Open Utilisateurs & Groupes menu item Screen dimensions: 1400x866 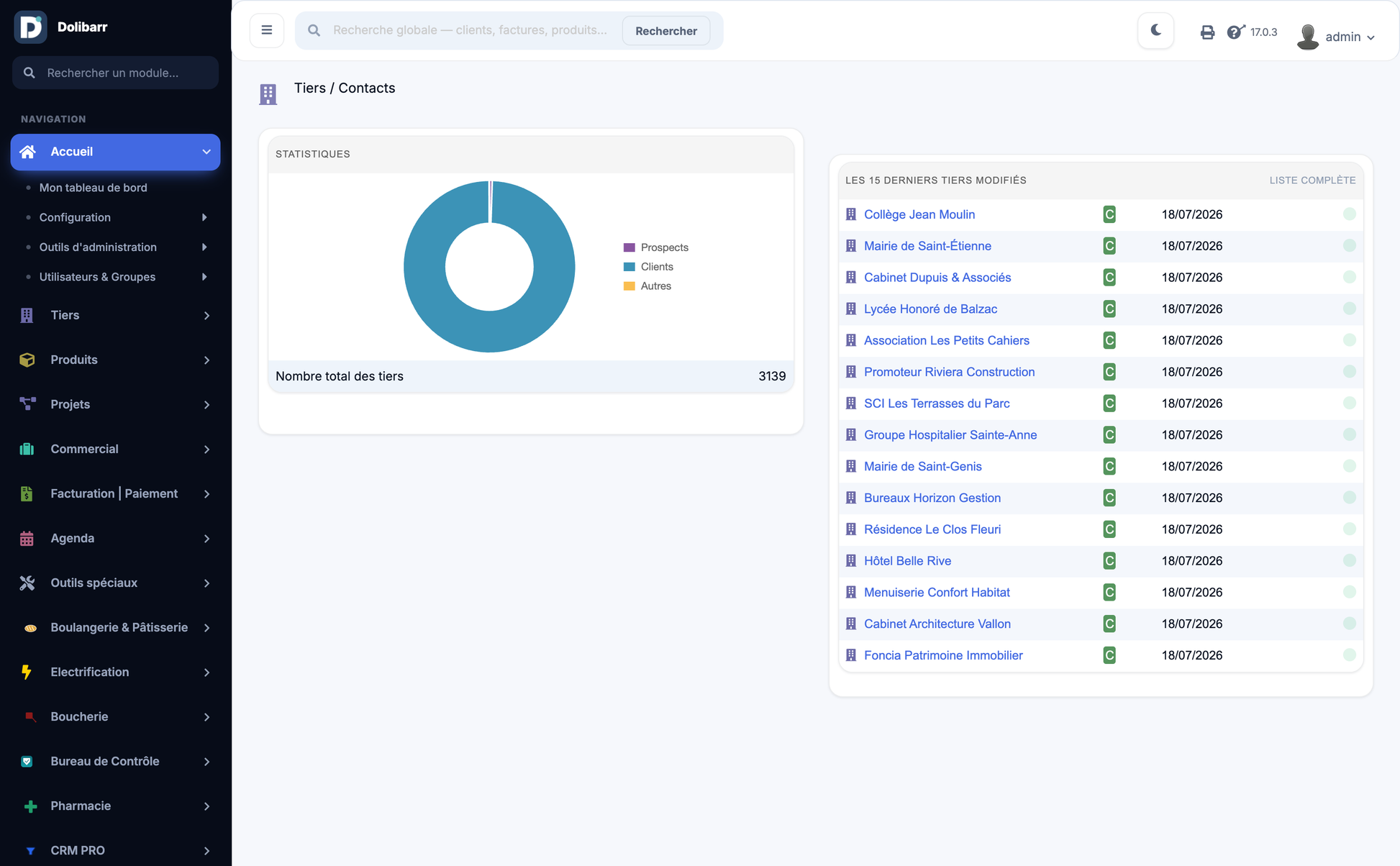(x=97, y=277)
